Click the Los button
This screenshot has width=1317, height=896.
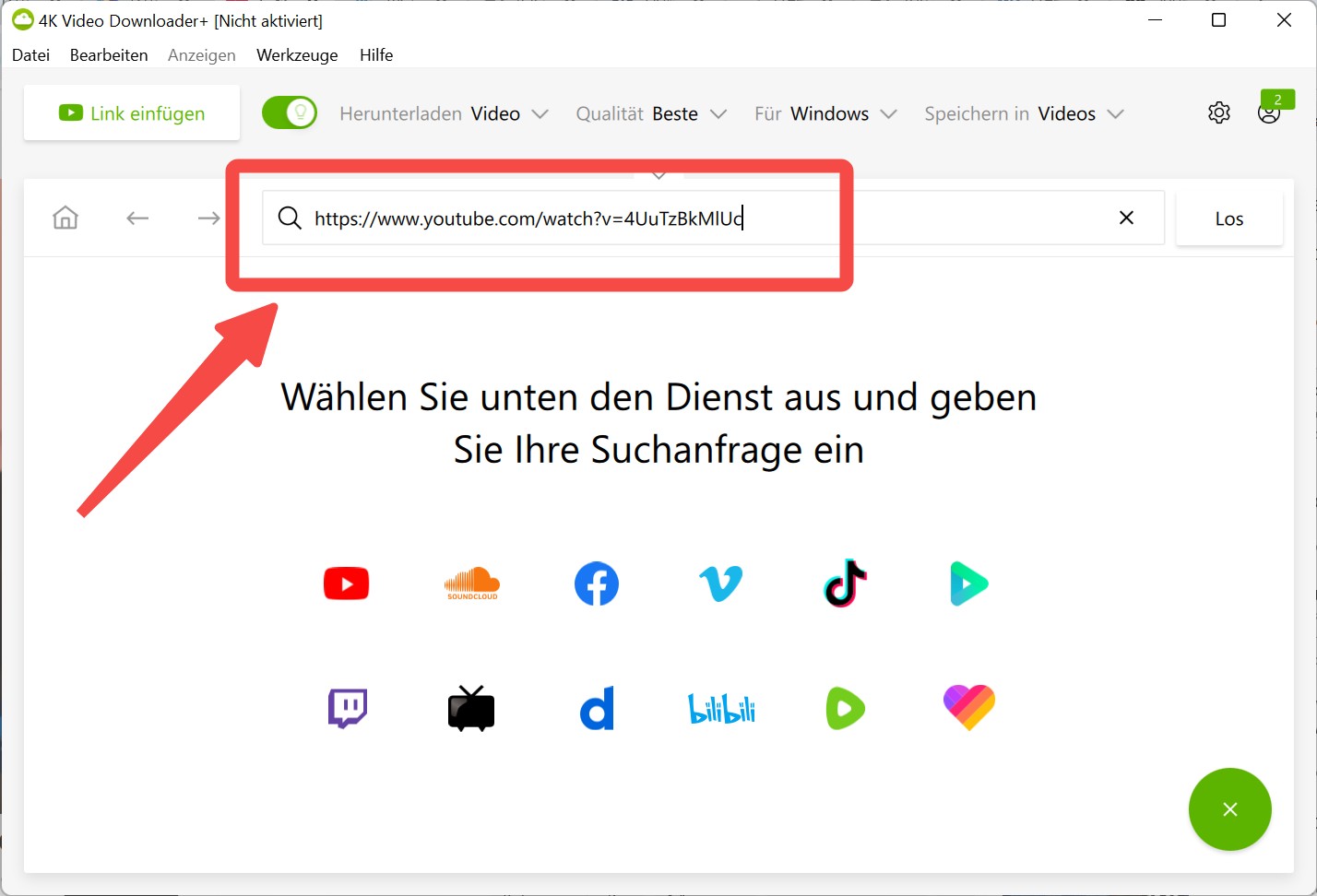[x=1229, y=218]
